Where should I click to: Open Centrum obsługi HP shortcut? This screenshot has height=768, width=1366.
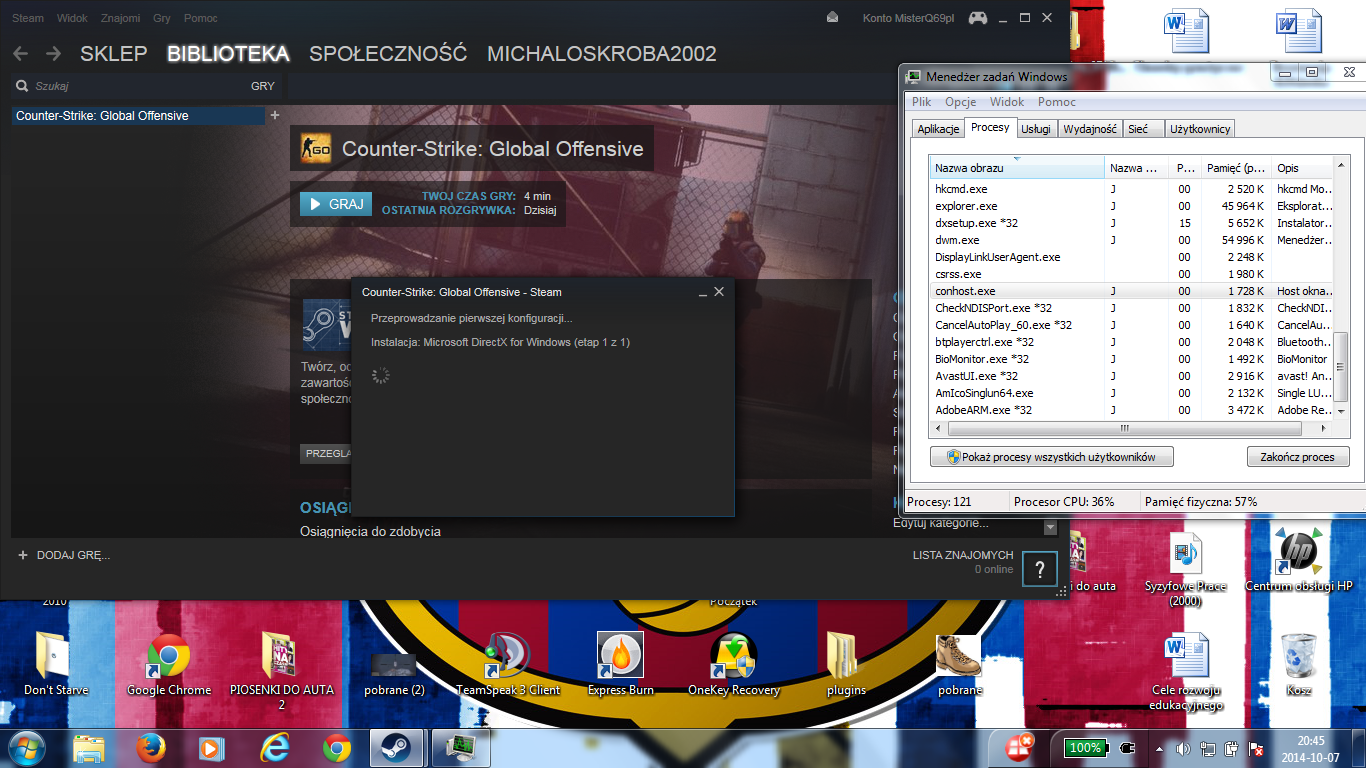pos(1298,560)
